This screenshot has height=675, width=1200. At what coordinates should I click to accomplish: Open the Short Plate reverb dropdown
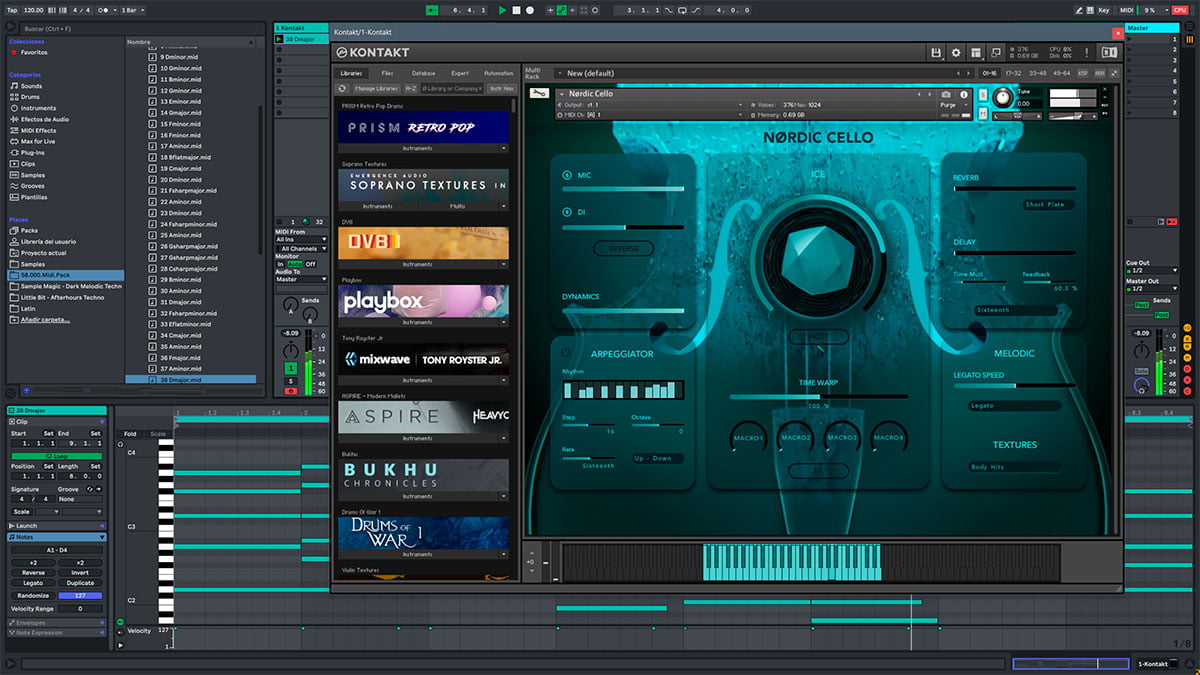1047,205
